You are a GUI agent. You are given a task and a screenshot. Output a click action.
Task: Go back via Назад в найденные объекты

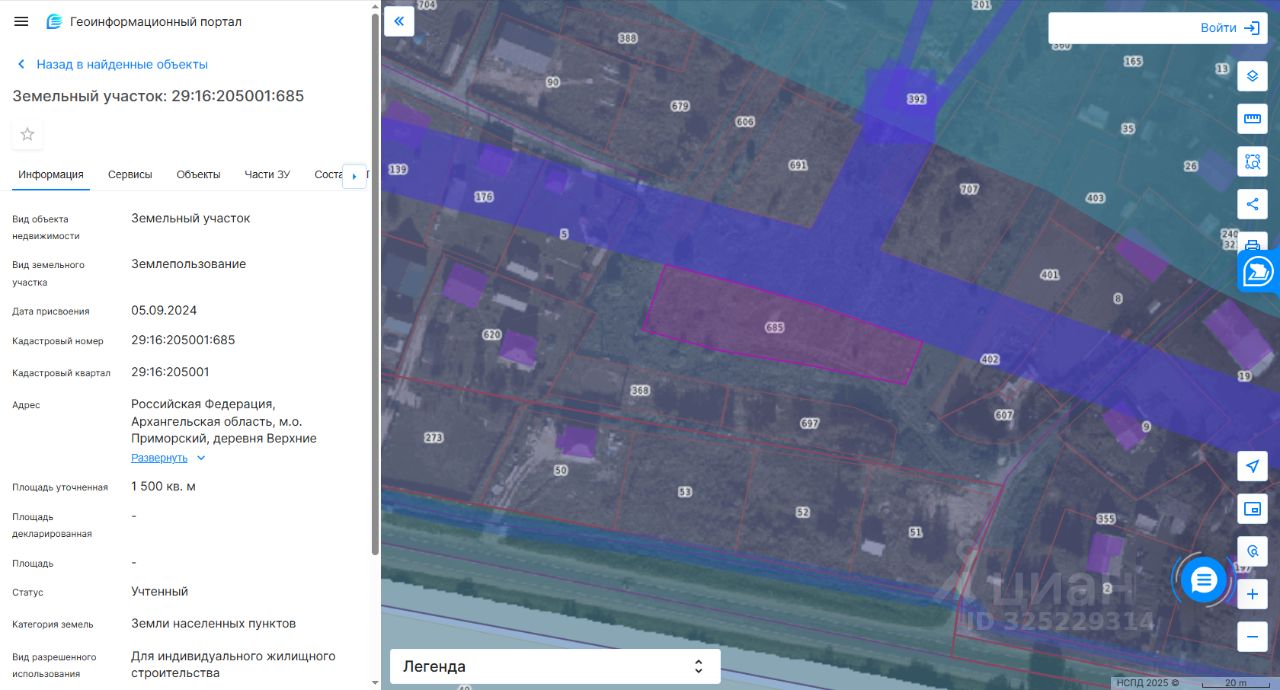[121, 64]
